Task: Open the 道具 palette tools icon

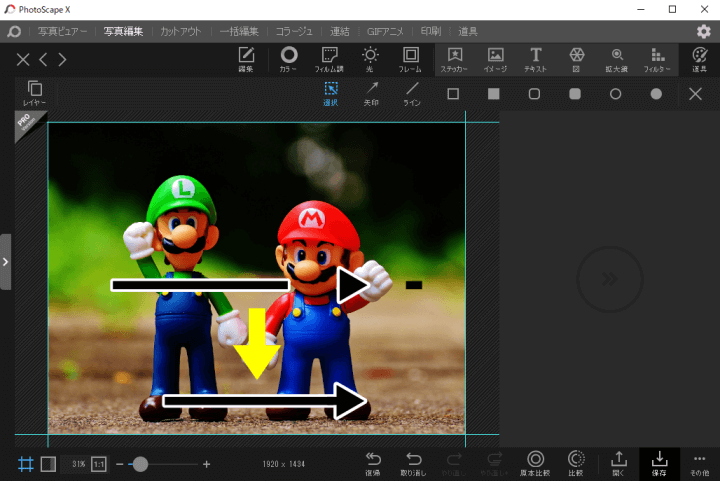Action: tap(699, 60)
